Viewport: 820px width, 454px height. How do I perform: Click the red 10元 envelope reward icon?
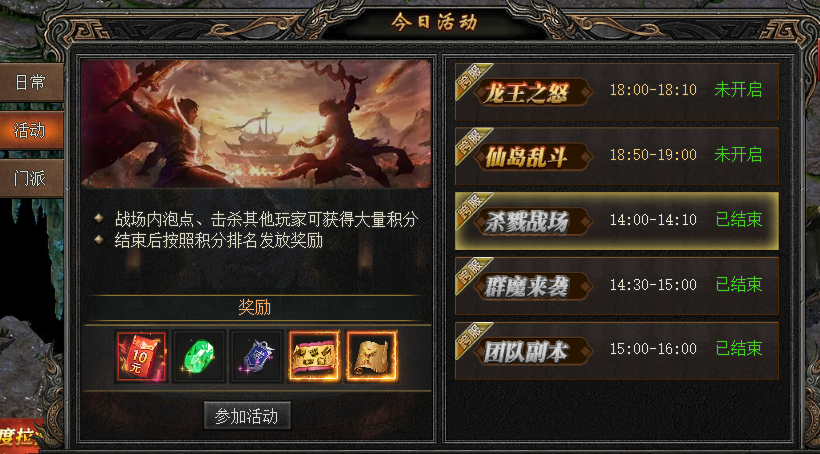[141, 356]
